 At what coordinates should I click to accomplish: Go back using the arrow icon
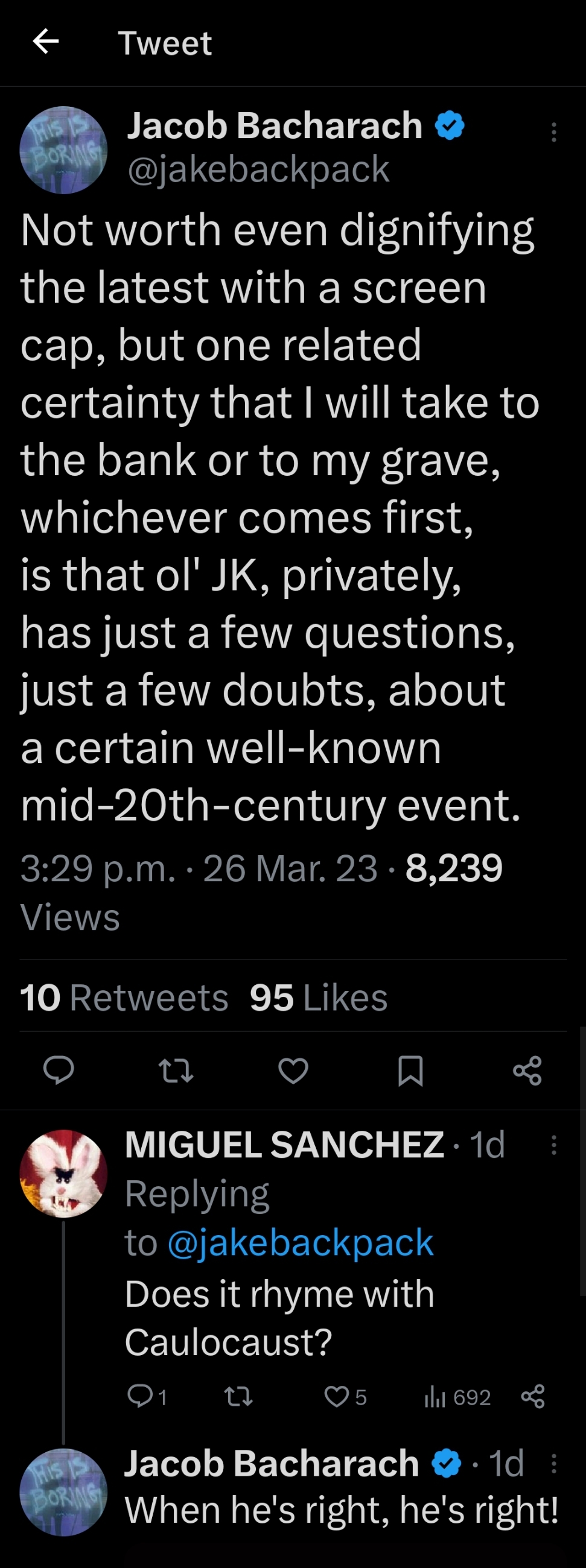pos(46,42)
